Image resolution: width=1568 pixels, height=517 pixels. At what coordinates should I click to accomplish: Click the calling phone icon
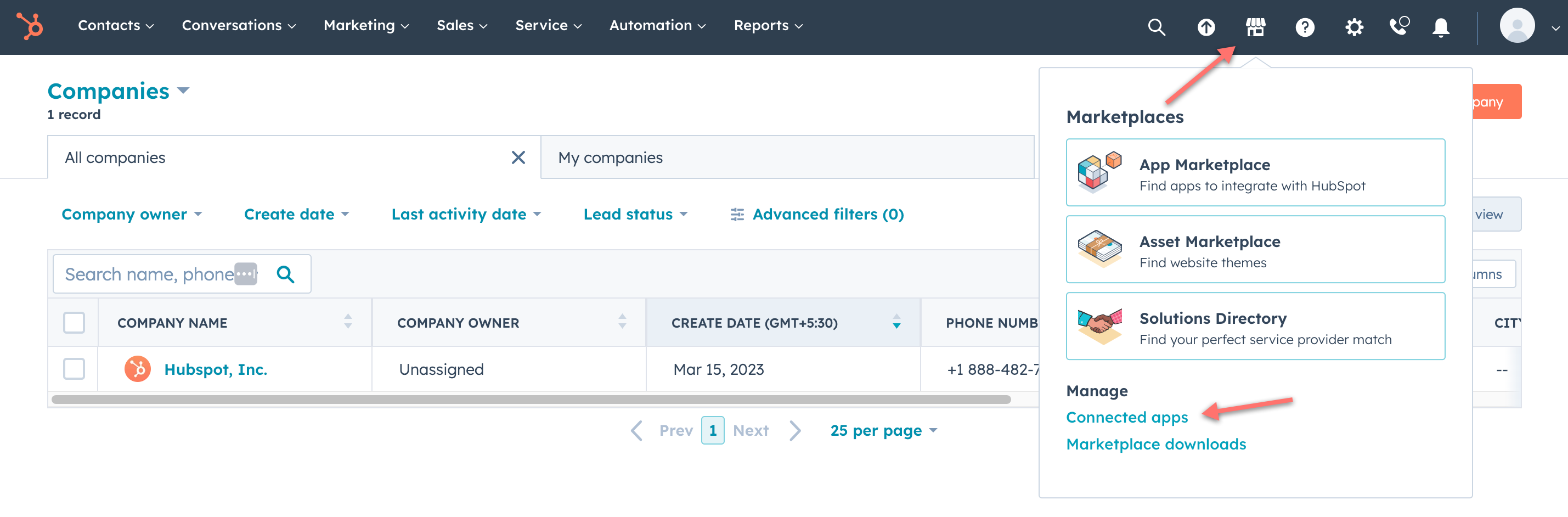point(1399,27)
